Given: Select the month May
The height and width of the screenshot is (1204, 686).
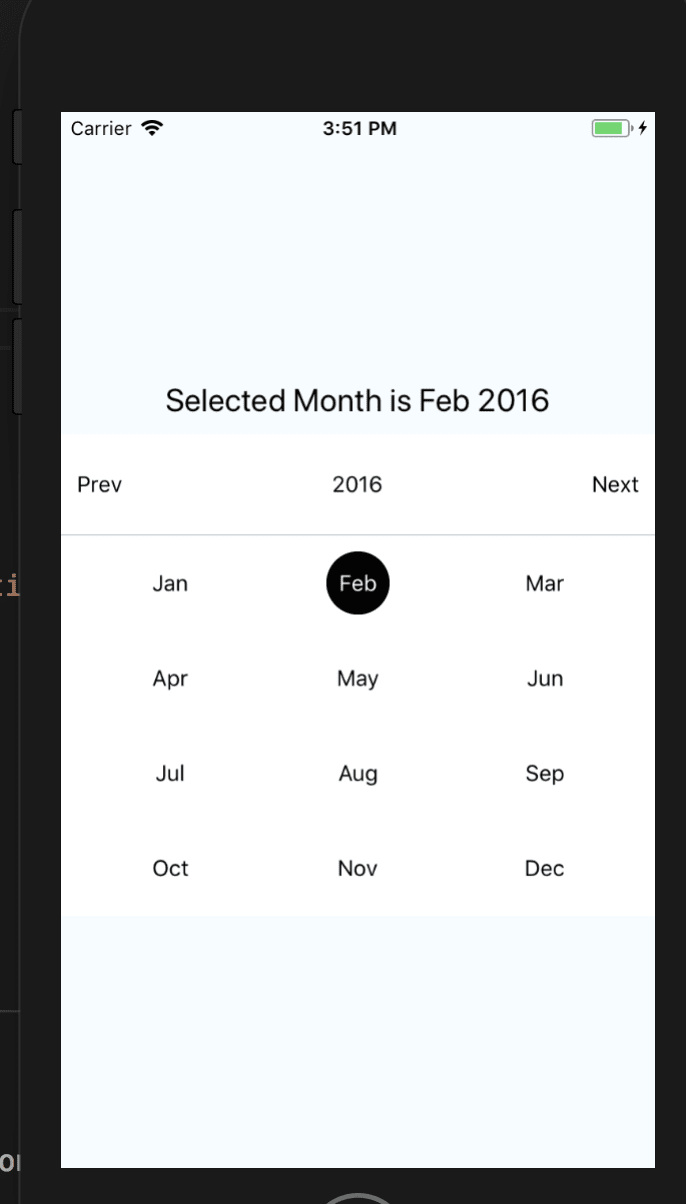Looking at the screenshot, I should pyautogui.click(x=358, y=678).
